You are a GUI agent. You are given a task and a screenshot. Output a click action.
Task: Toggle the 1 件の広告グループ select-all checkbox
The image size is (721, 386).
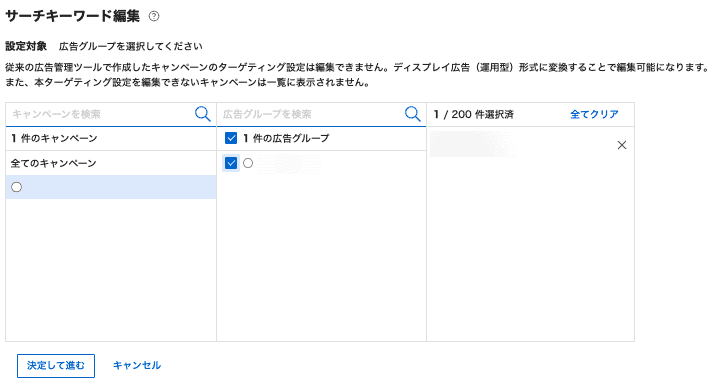pyautogui.click(x=231, y=138)
